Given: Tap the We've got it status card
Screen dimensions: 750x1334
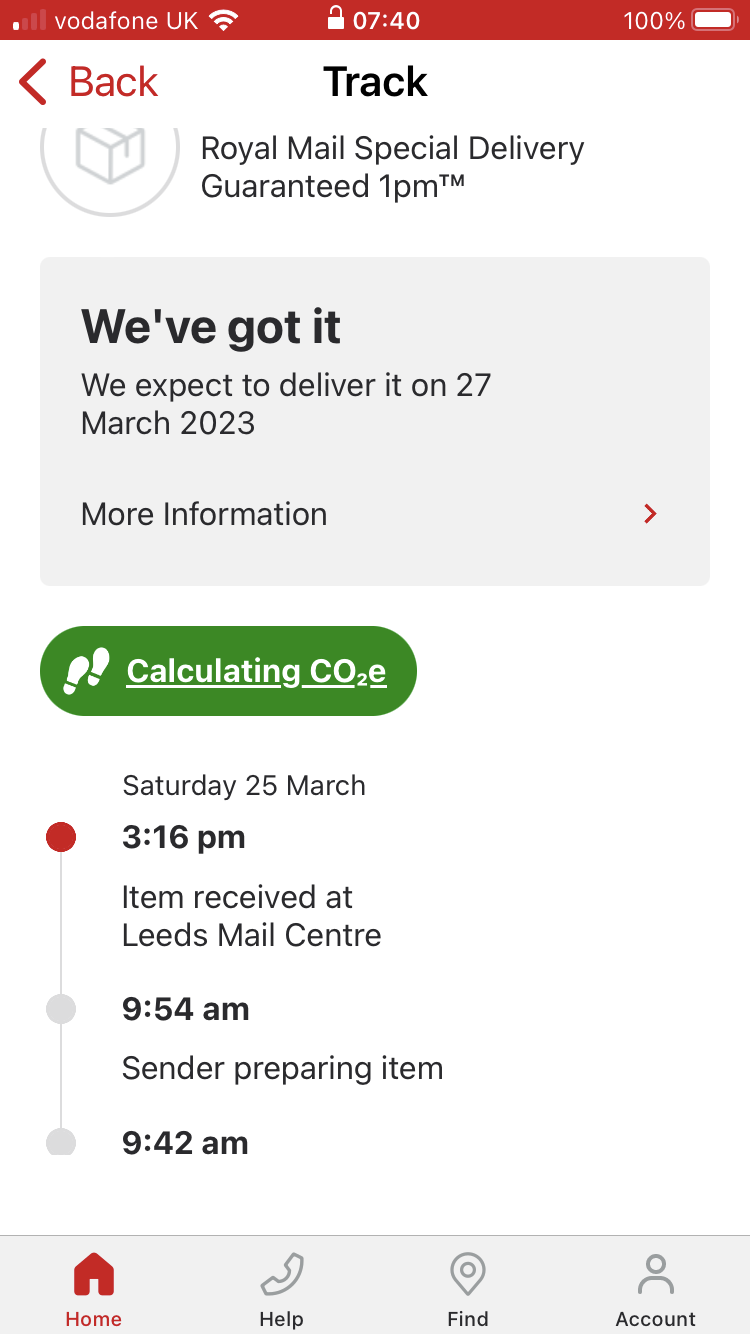Looking at the screenshot, I should [x=375, y=421].
